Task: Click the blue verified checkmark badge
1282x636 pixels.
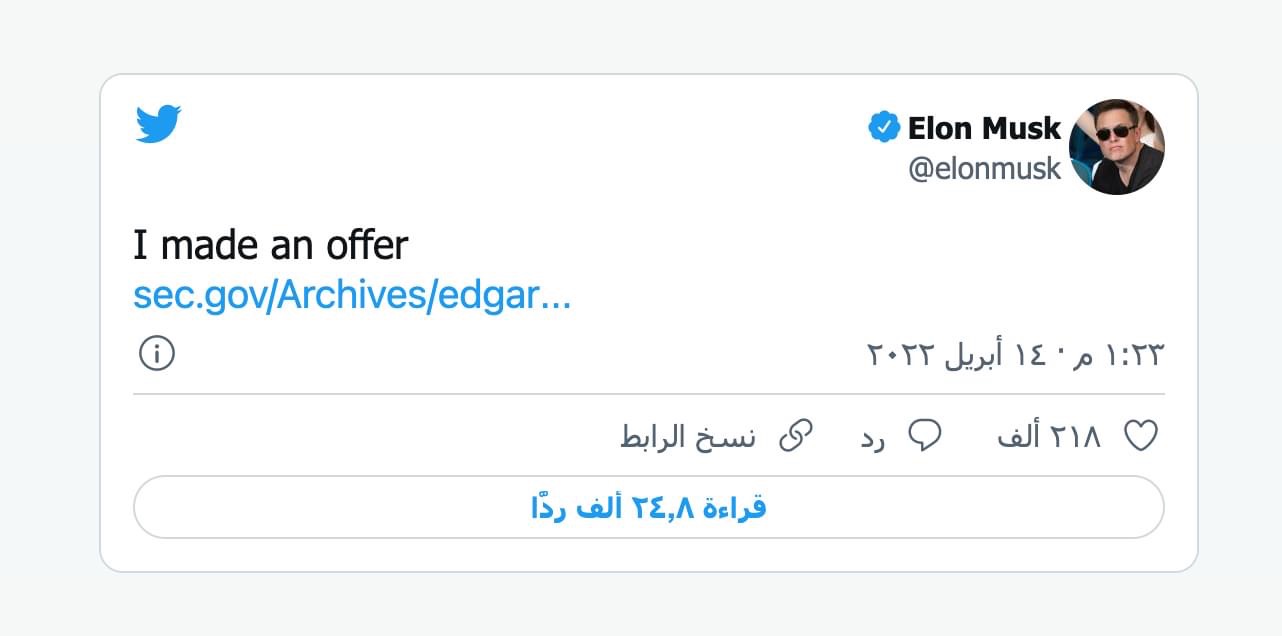Action: click(x=884, y=128)
